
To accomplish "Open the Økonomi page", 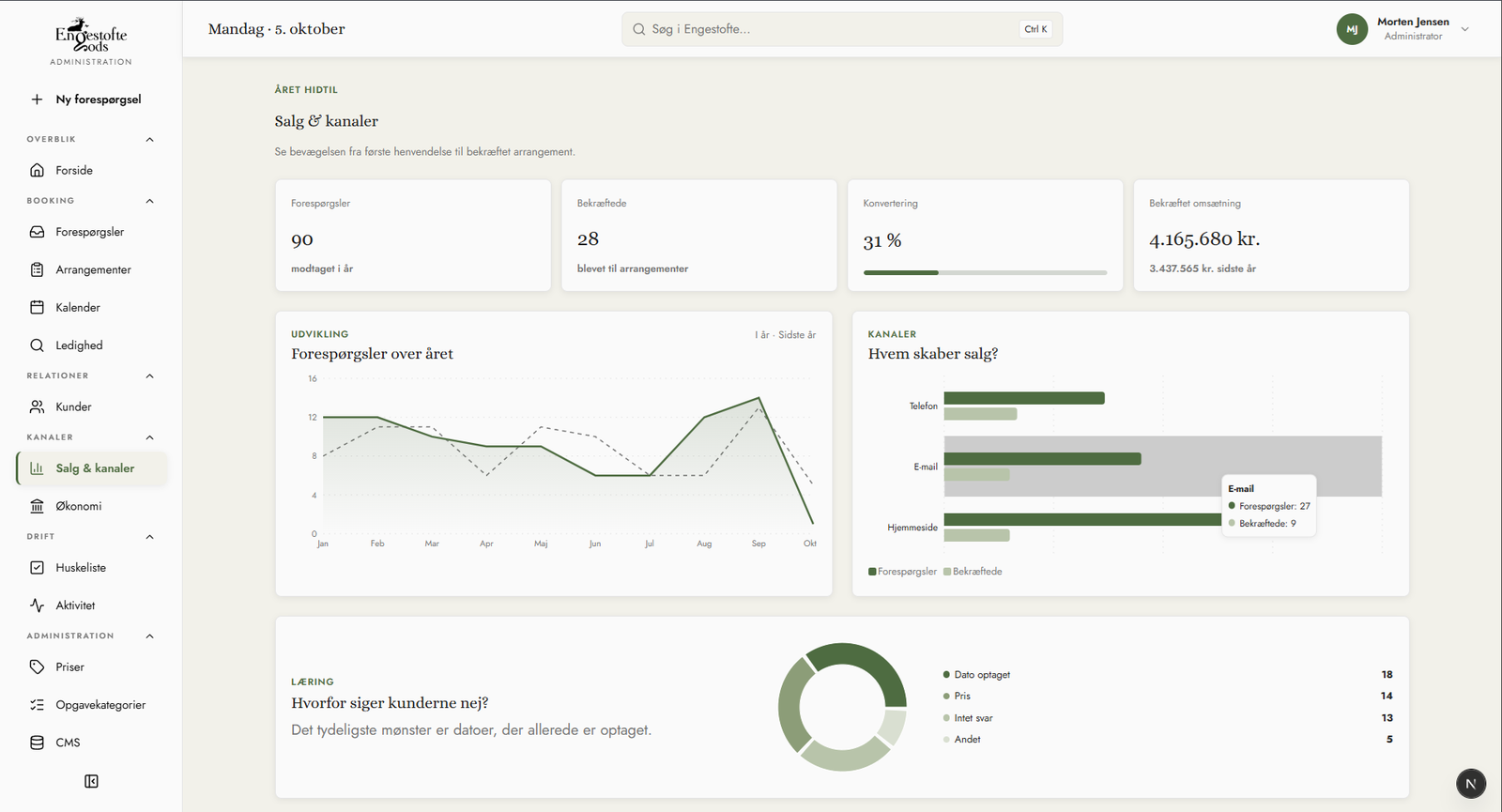I will 91,506.
